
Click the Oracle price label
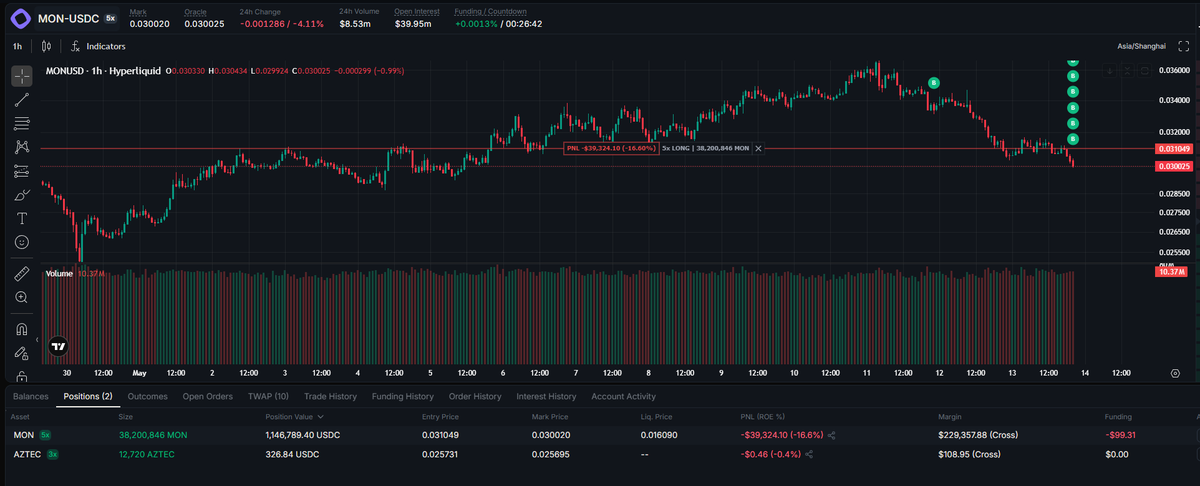tap(196, 10)
